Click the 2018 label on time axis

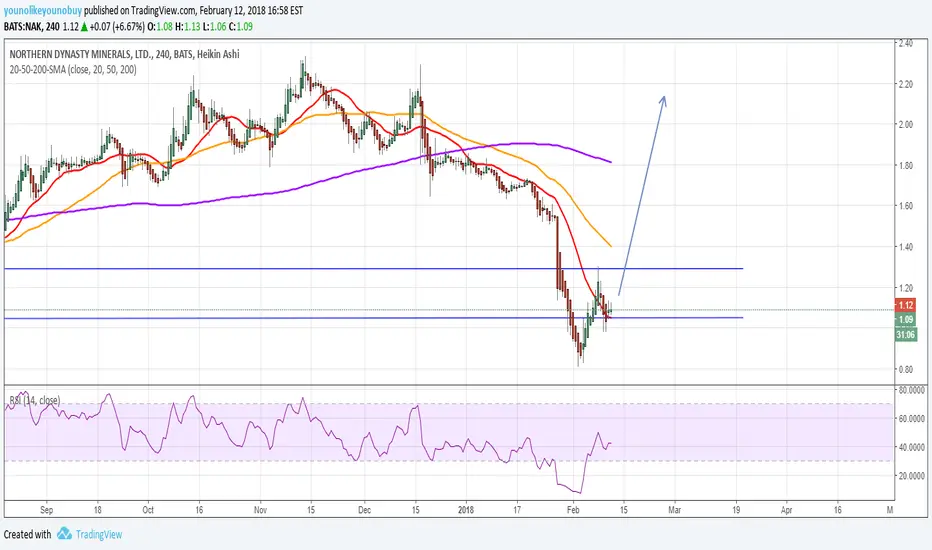point(466,510)
